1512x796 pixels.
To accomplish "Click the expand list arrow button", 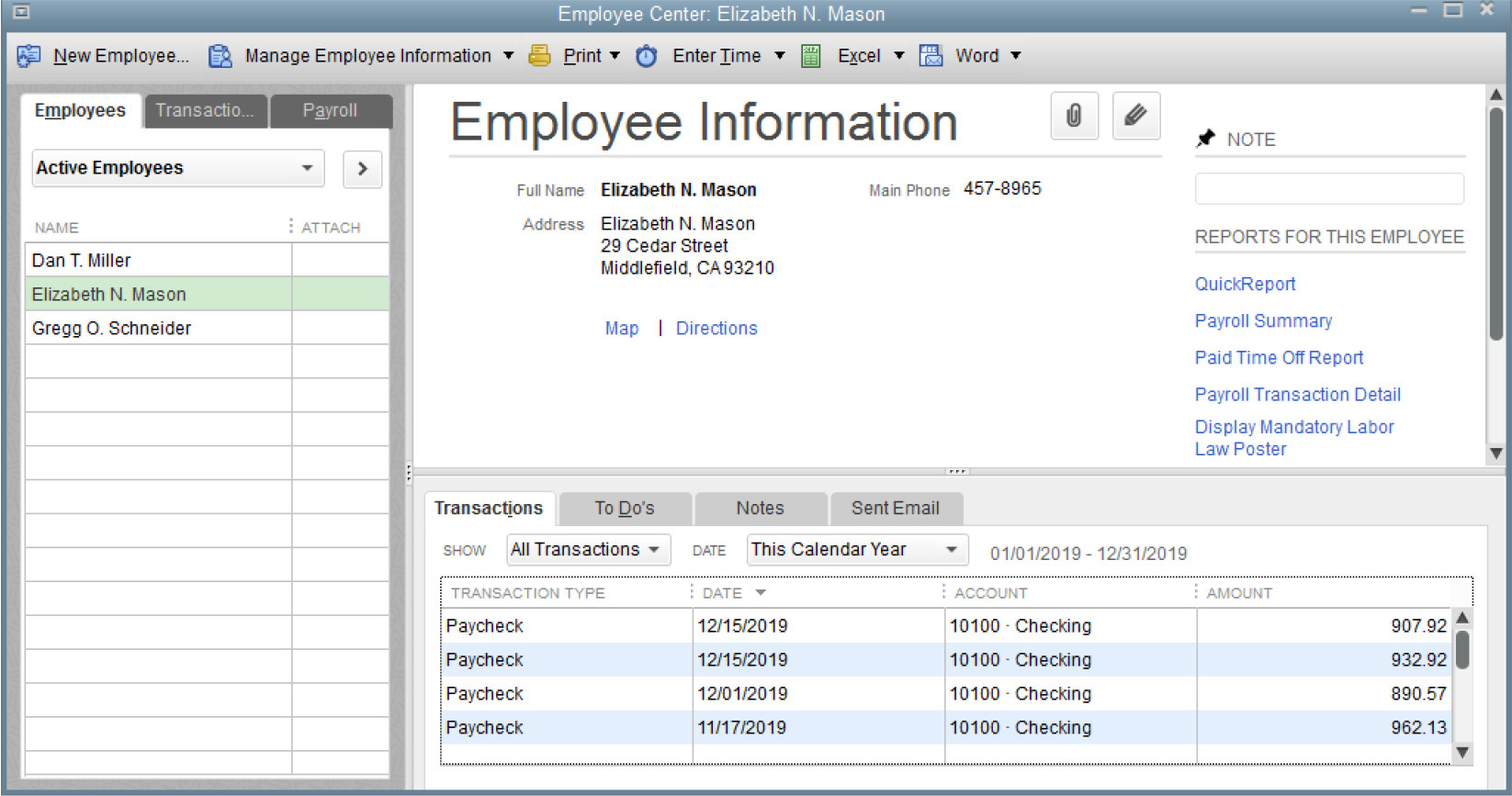I will [363, 169].
